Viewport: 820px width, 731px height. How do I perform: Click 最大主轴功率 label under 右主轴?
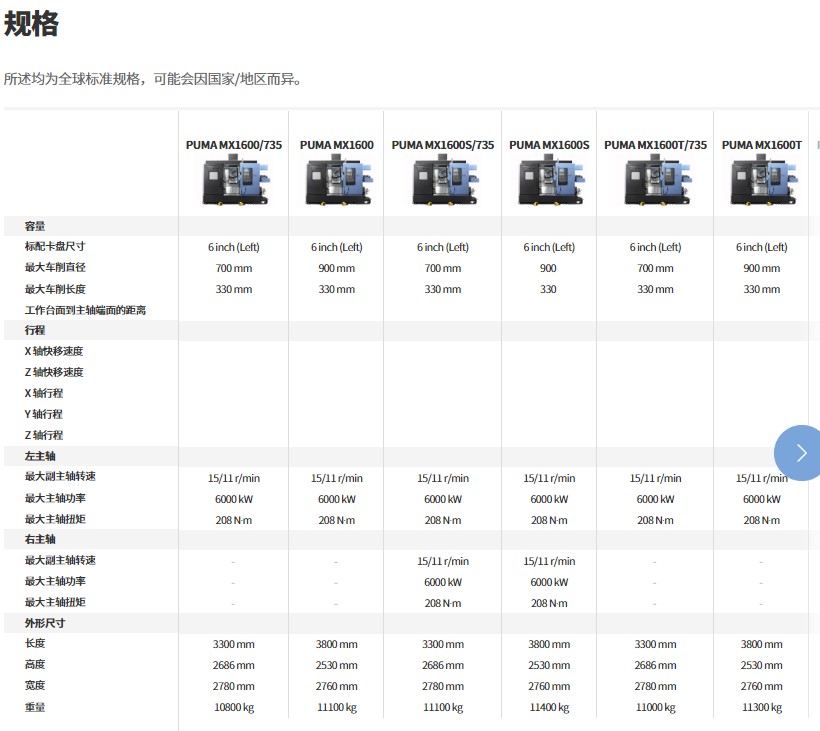point(55,581)
